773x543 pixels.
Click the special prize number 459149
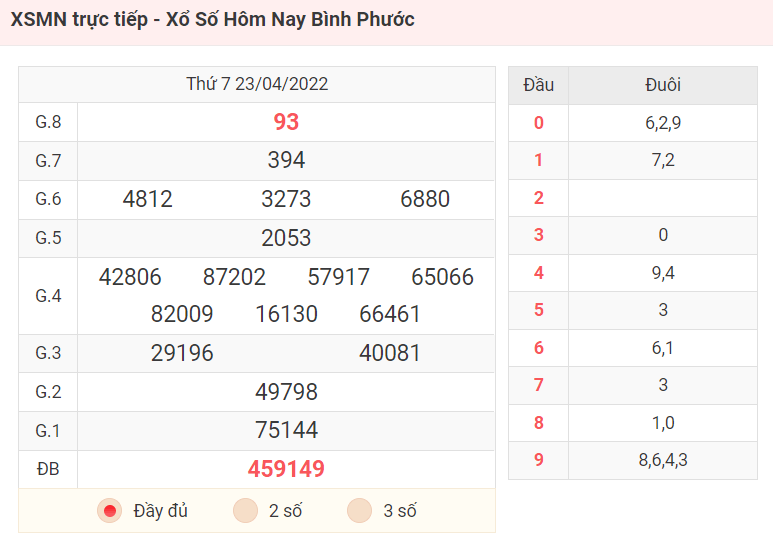[286, 469]
